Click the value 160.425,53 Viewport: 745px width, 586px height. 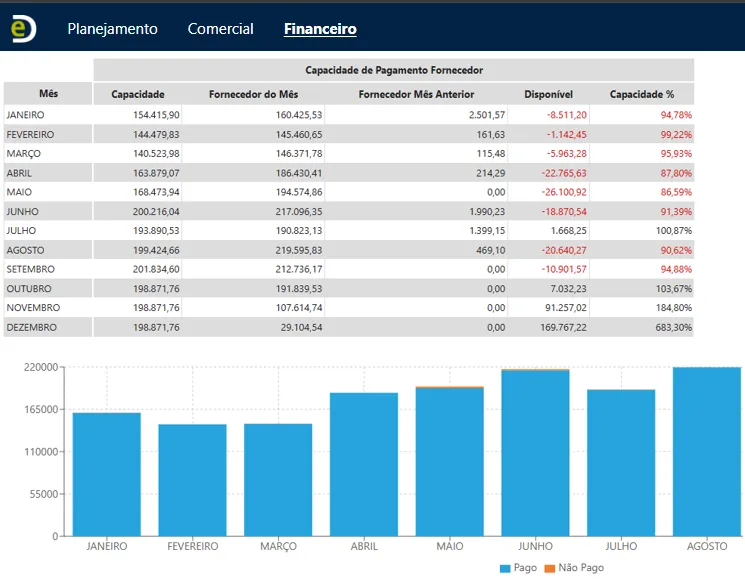point(299,115)
